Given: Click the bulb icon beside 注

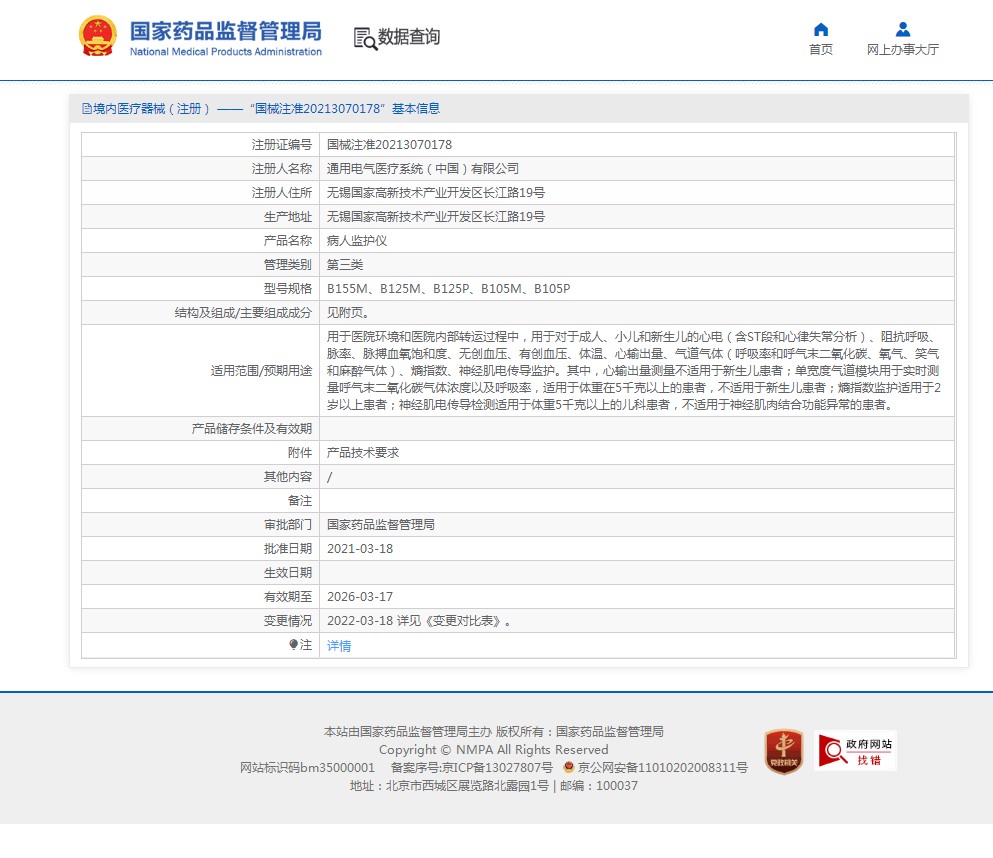Looking at the screenshot, I should click(x=293, y=645).
